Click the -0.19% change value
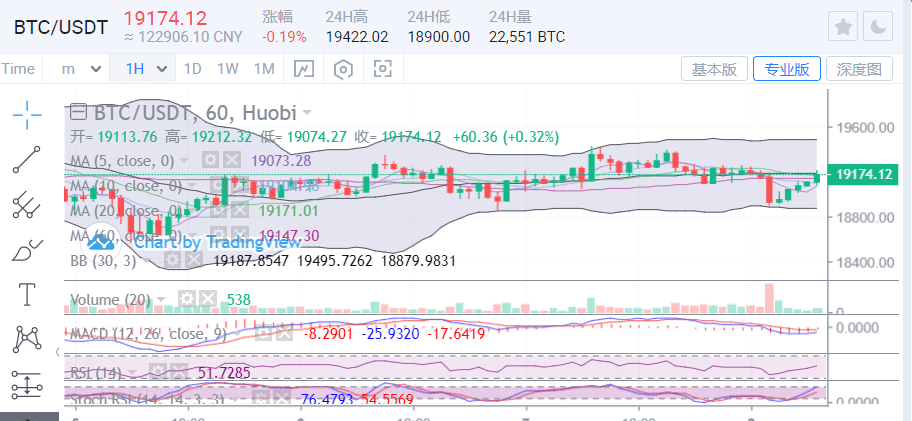 click(x=284, y=37)
